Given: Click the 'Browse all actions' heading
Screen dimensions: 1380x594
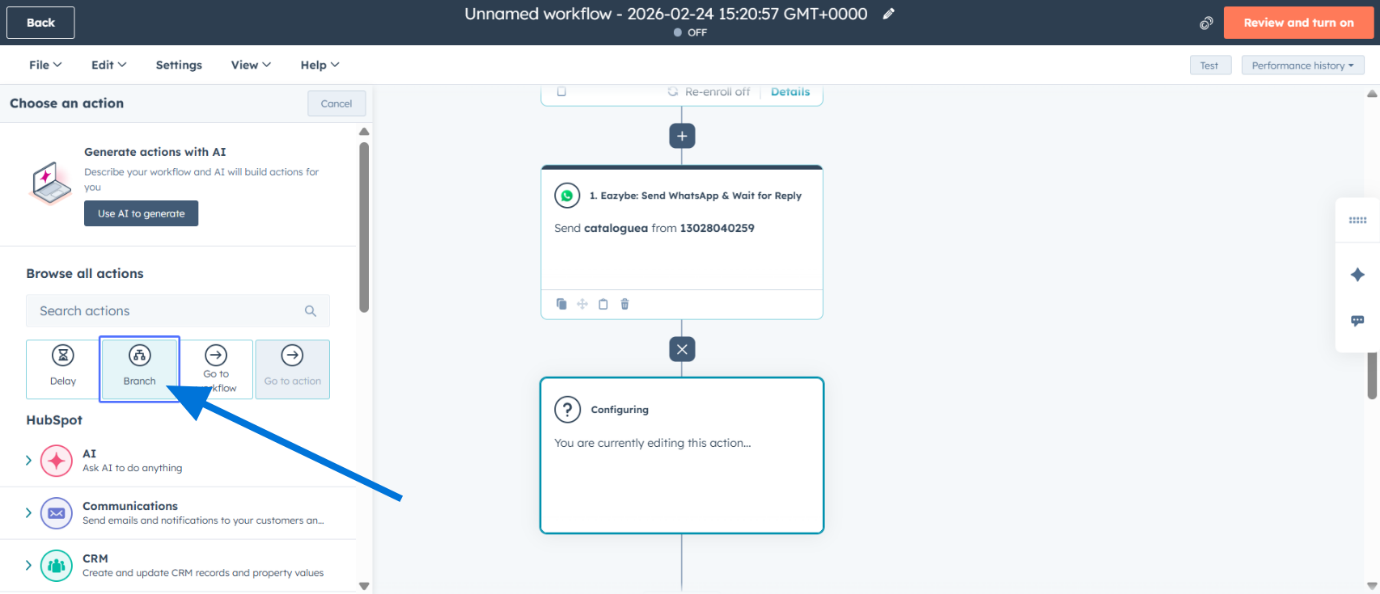Looking at the screenshot, I should [x=85, y=274].
